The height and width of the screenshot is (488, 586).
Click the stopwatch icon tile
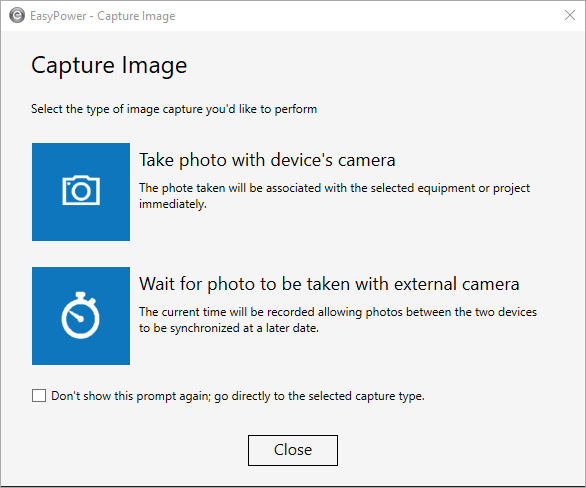click(x=81, y=316)
